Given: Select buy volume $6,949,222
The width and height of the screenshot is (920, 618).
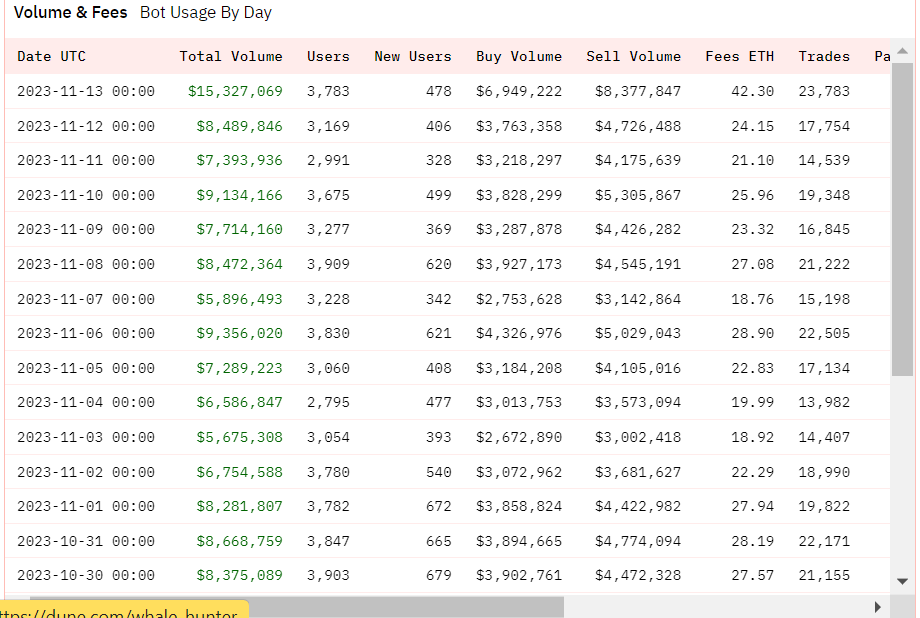Looking at the screenshot, I should tap(519, 91).
